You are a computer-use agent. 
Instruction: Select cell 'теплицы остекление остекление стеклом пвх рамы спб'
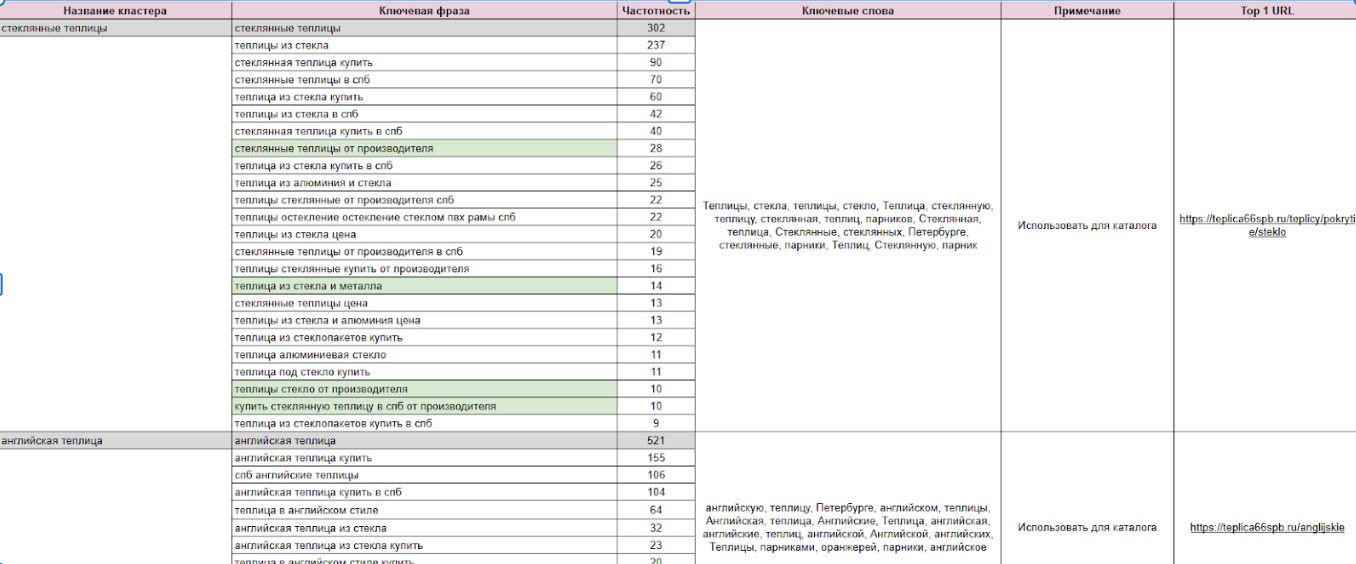[424, 217]
